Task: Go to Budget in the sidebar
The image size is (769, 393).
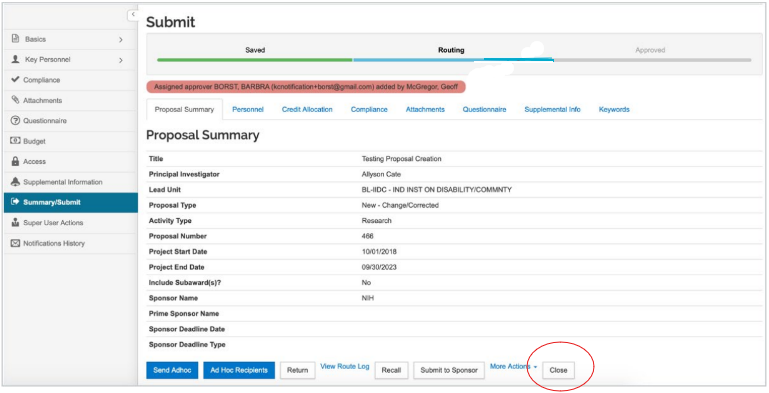Action: (71, 141)
